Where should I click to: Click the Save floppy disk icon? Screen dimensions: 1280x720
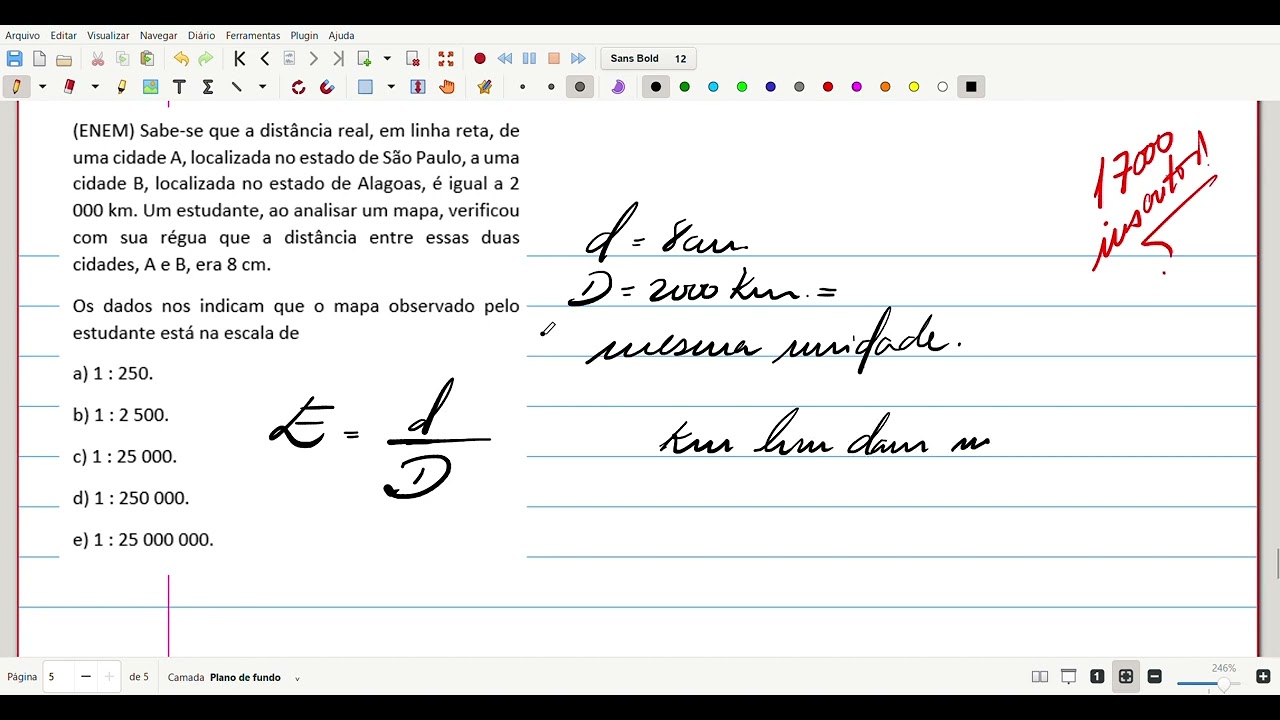[x=14, y=59]
